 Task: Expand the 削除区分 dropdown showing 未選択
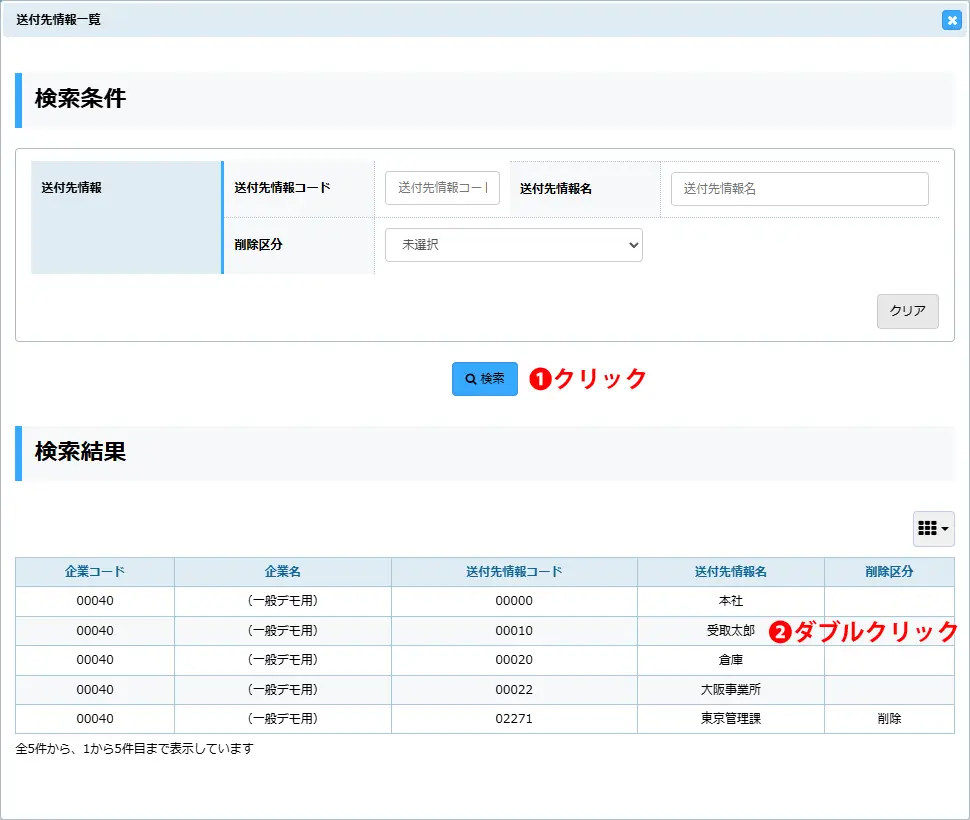coord(513,245)
